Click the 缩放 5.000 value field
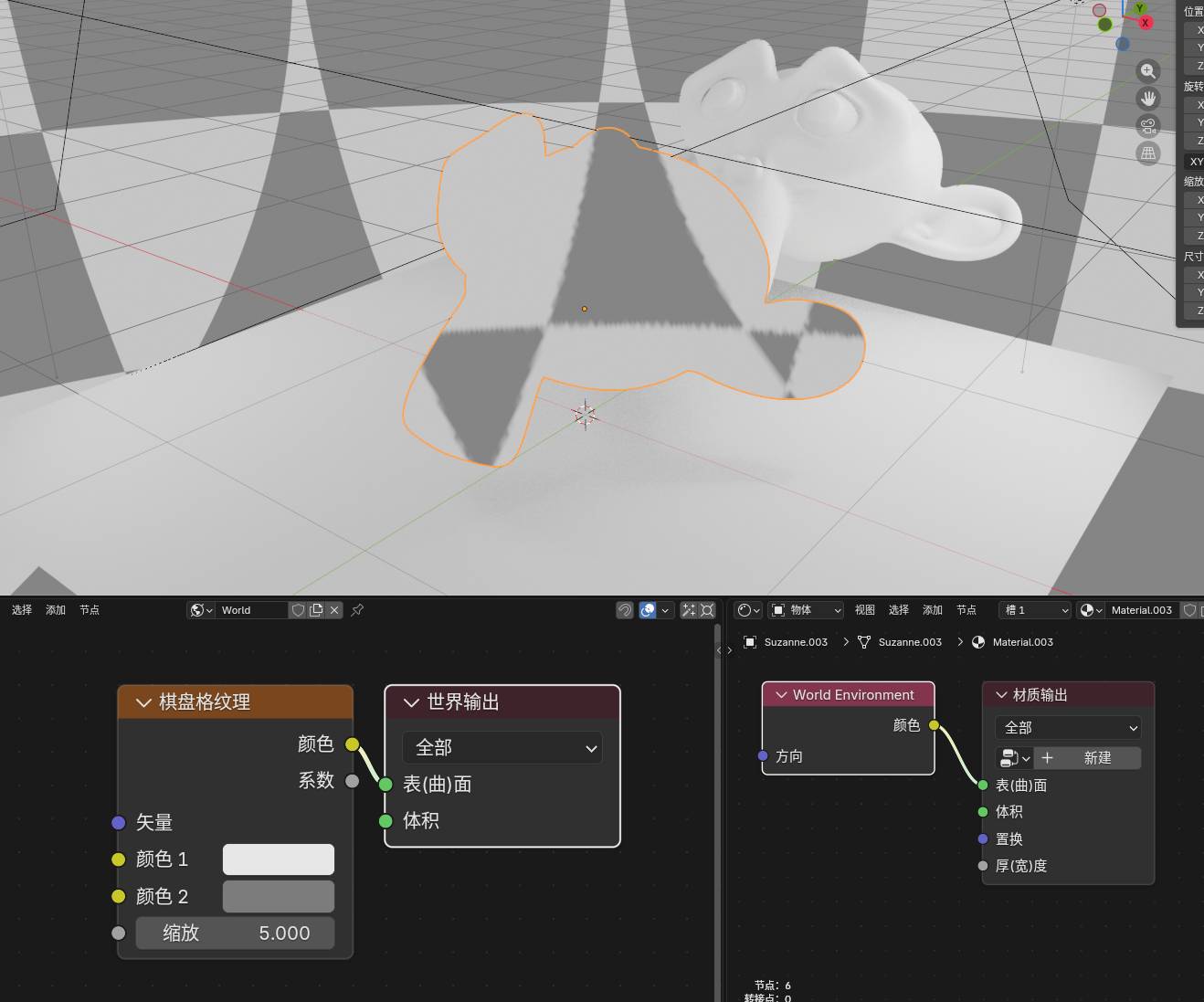This screenshot has height=1002, width=1204. coord(236,933)
